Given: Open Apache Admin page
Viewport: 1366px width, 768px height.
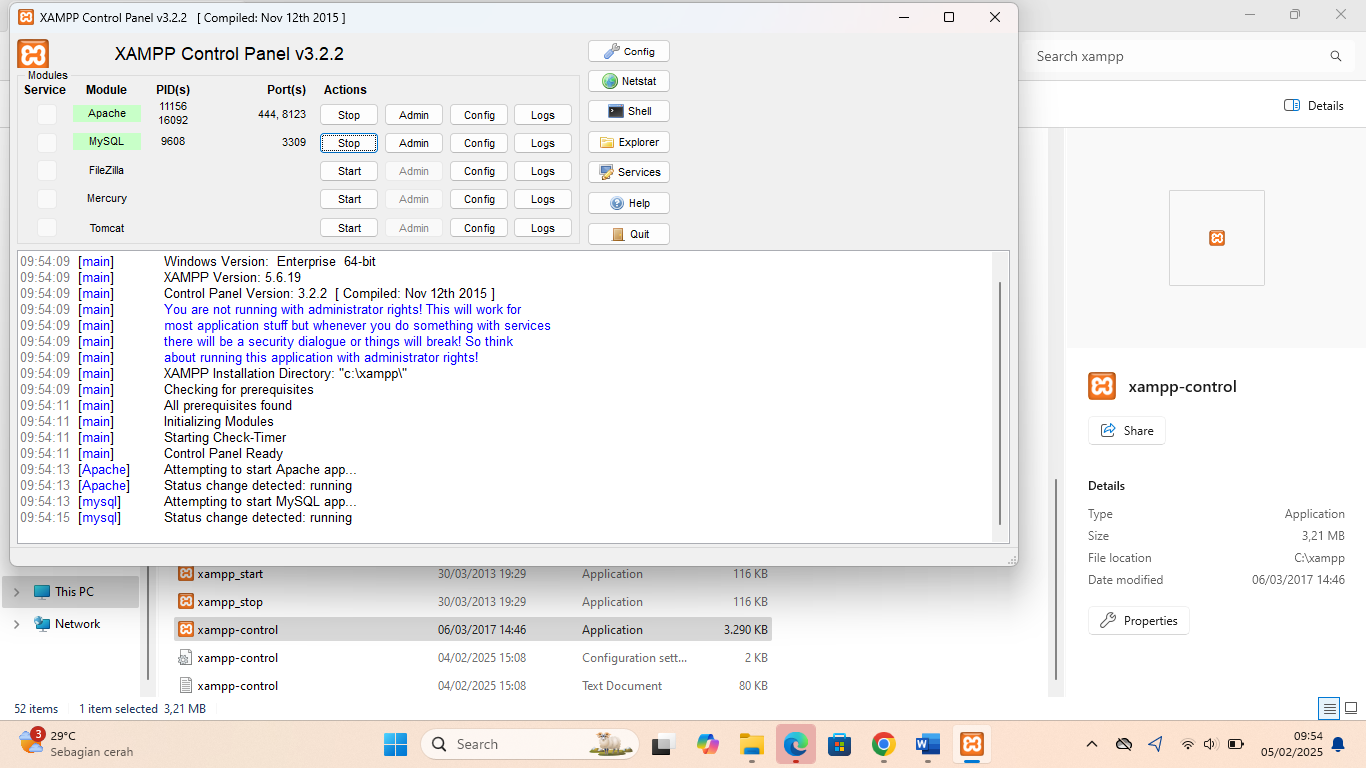Looking at the screenshot, I should click(414, 115).
